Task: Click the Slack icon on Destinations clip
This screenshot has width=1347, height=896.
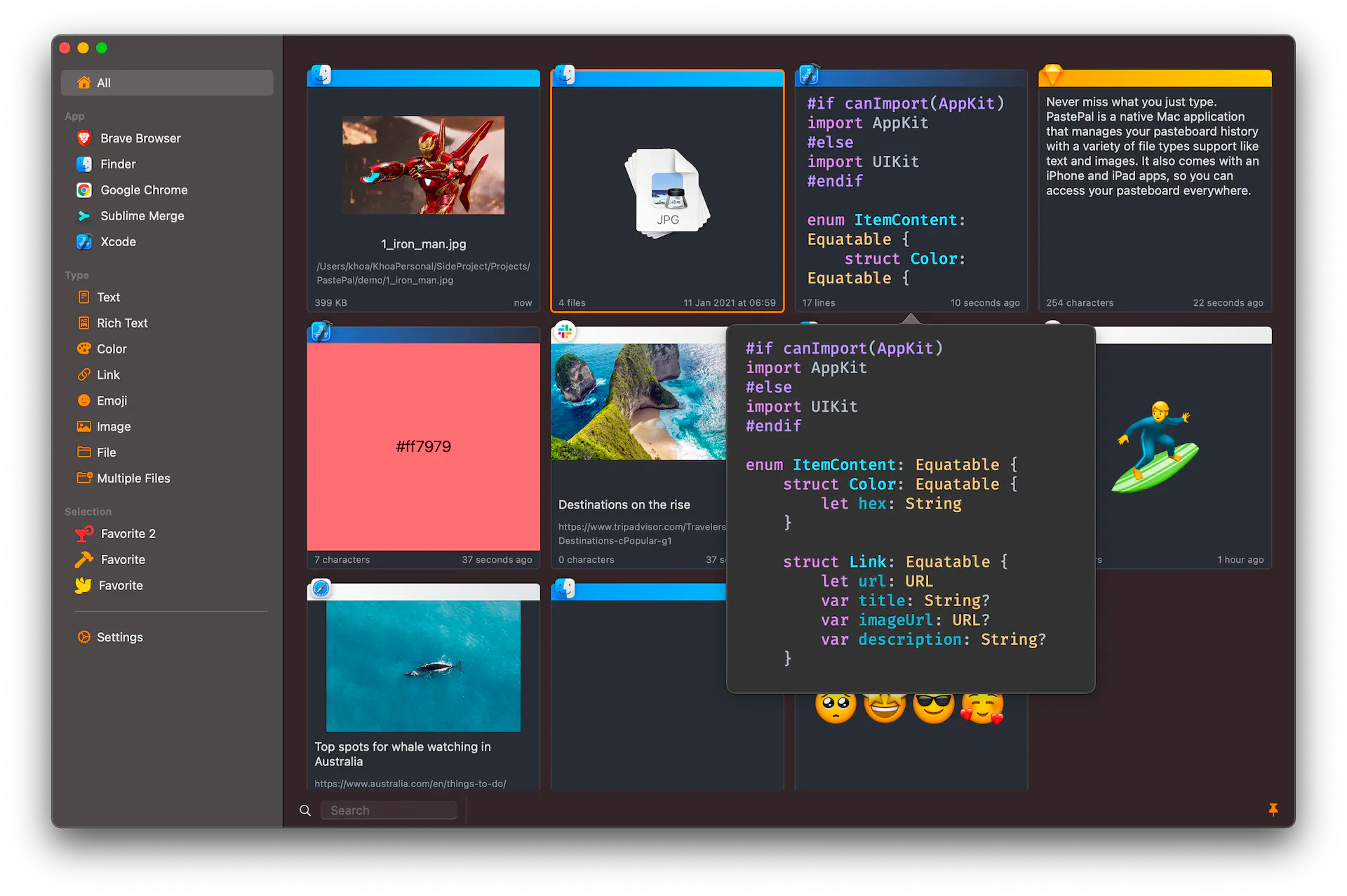Action: pos(565,330)
